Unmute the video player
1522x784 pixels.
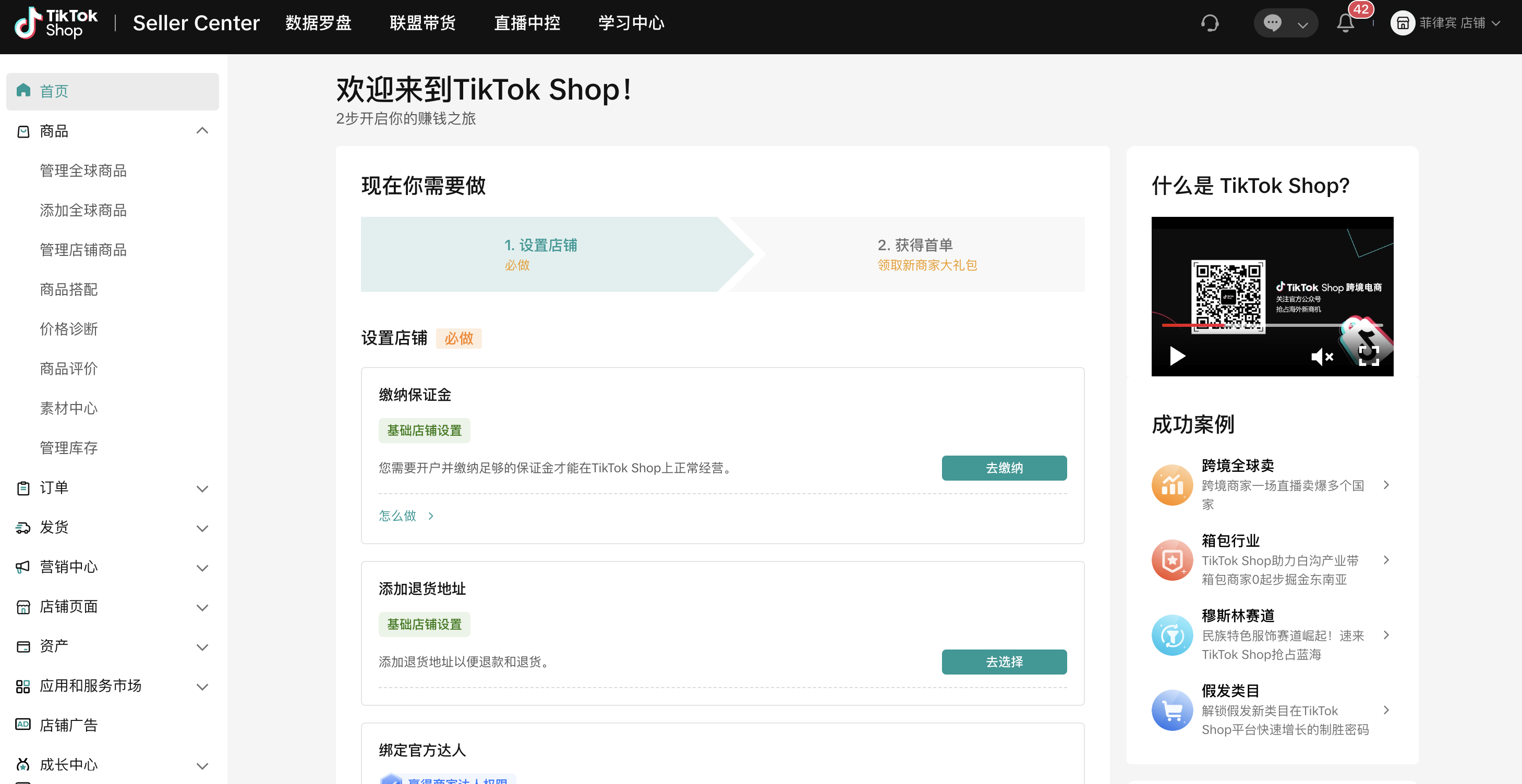coord(1322,356)
